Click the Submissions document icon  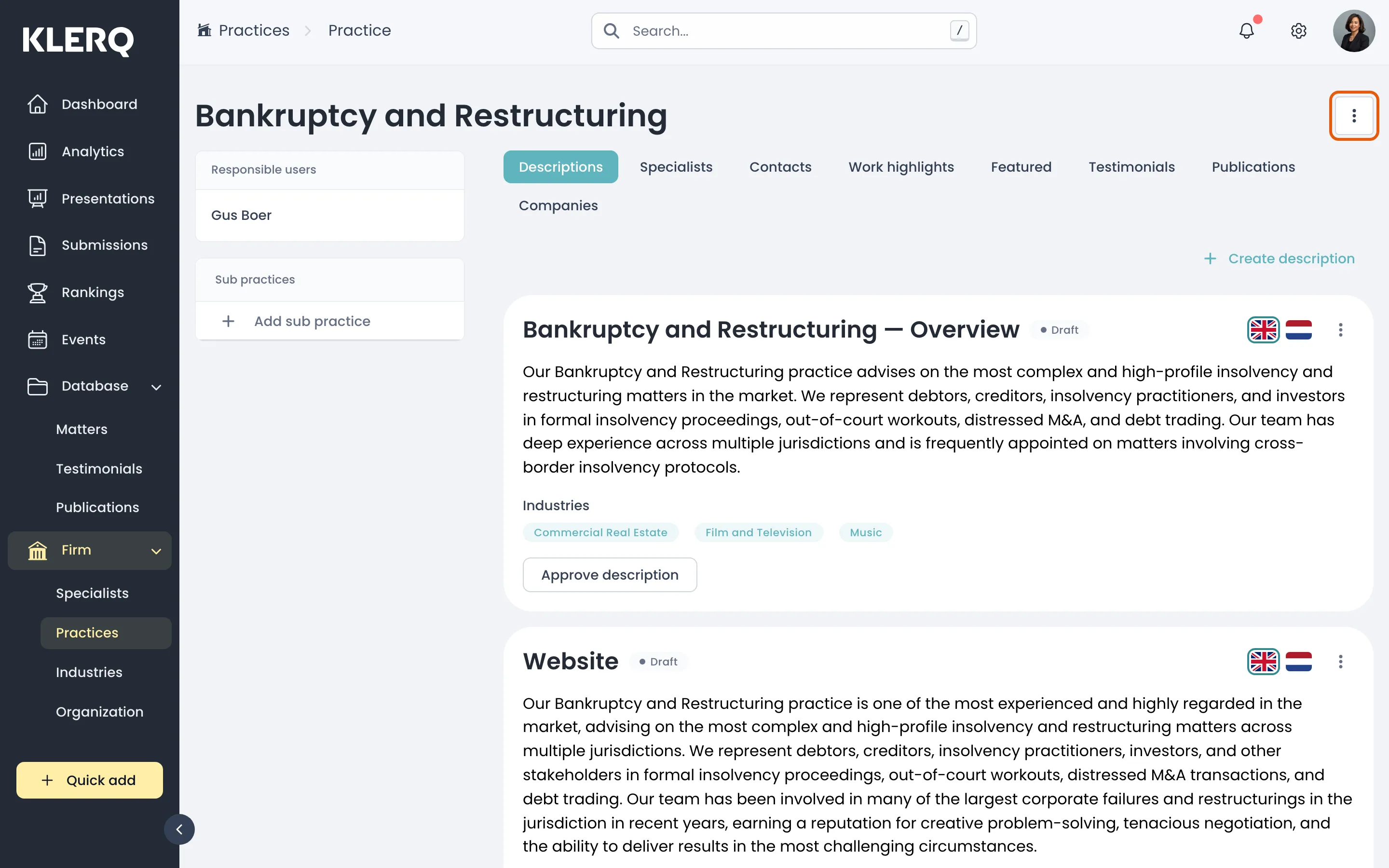coord(37,245)
